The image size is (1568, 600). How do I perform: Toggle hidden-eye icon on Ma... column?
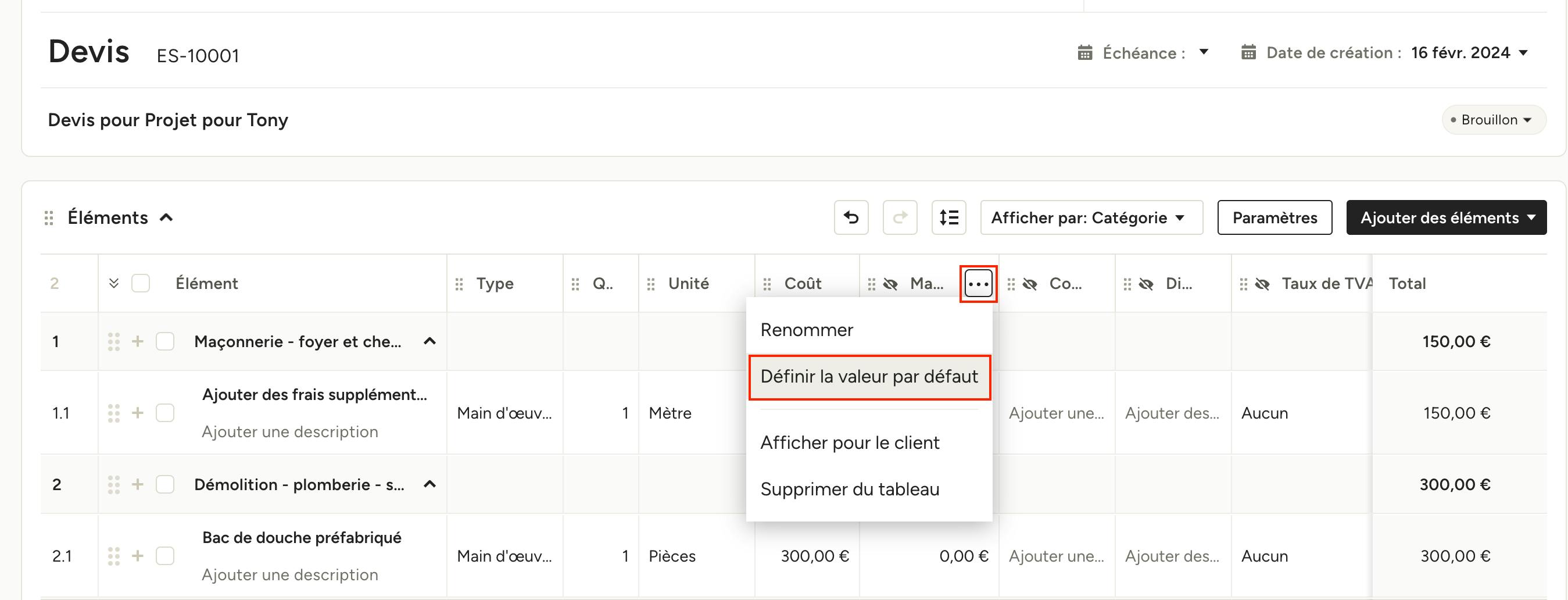(x=890, y=284)
